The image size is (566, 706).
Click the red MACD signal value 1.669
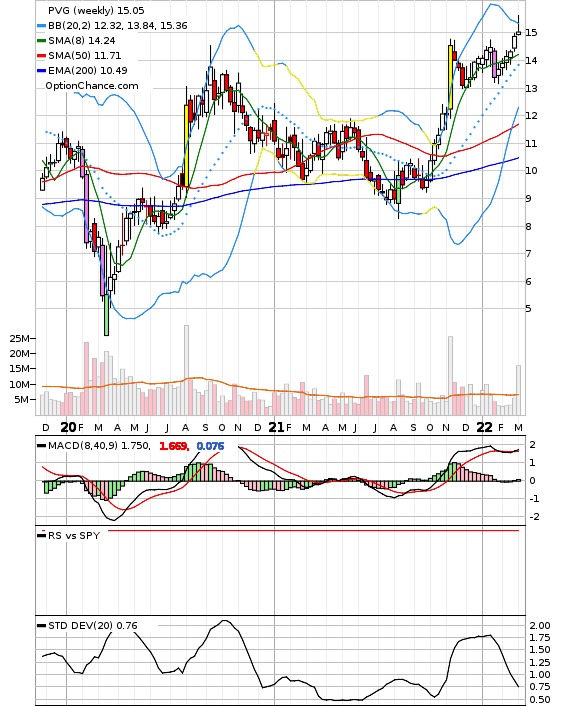(x=174, y=446)
